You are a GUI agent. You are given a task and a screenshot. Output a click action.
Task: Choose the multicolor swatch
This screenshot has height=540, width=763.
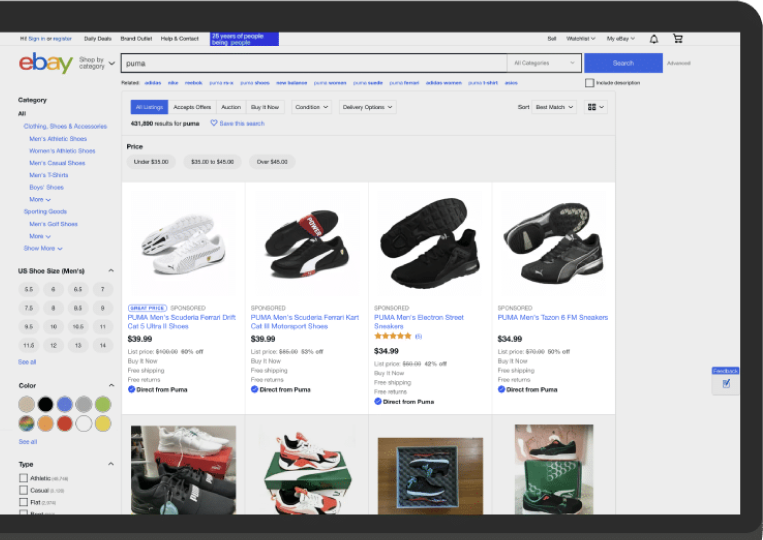[26, 424]
